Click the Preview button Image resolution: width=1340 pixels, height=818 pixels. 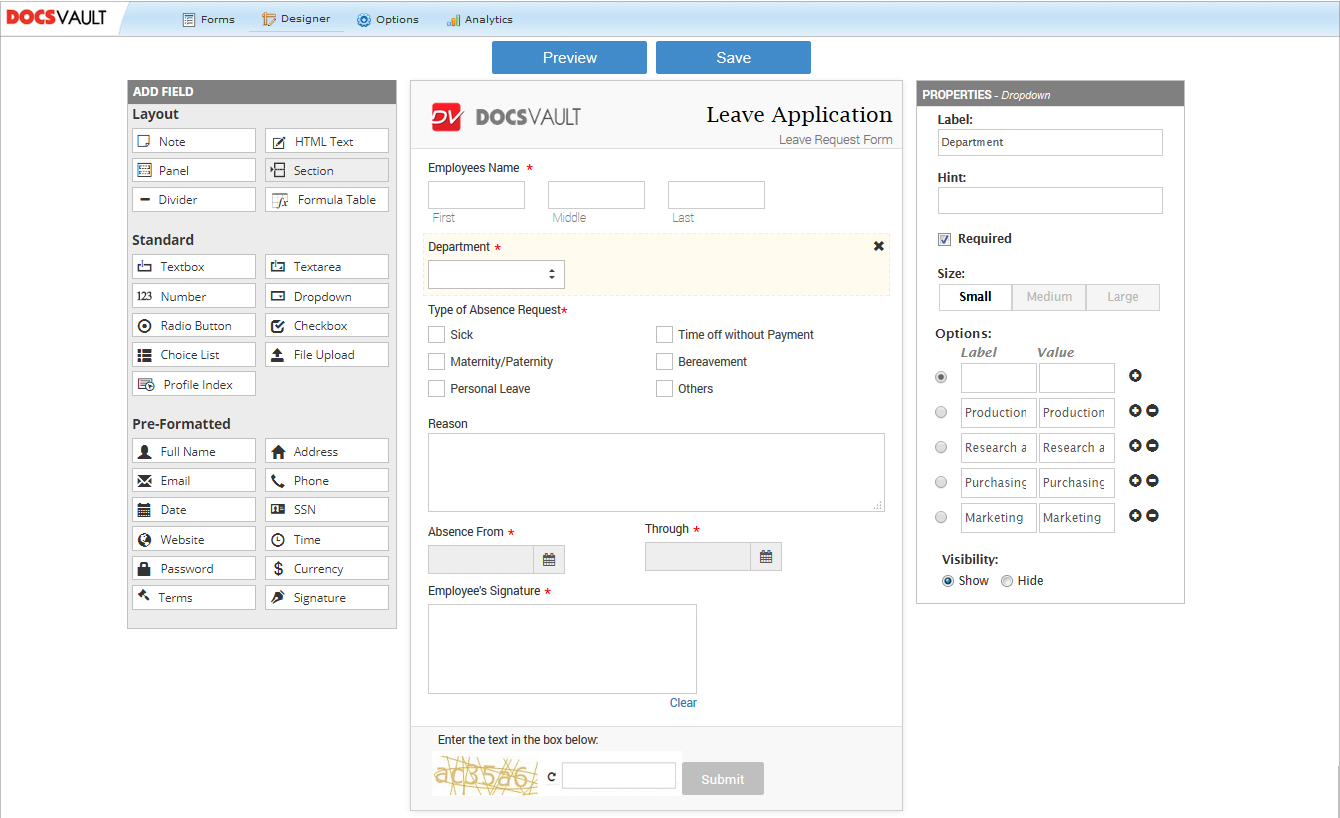tap(569, 58)
